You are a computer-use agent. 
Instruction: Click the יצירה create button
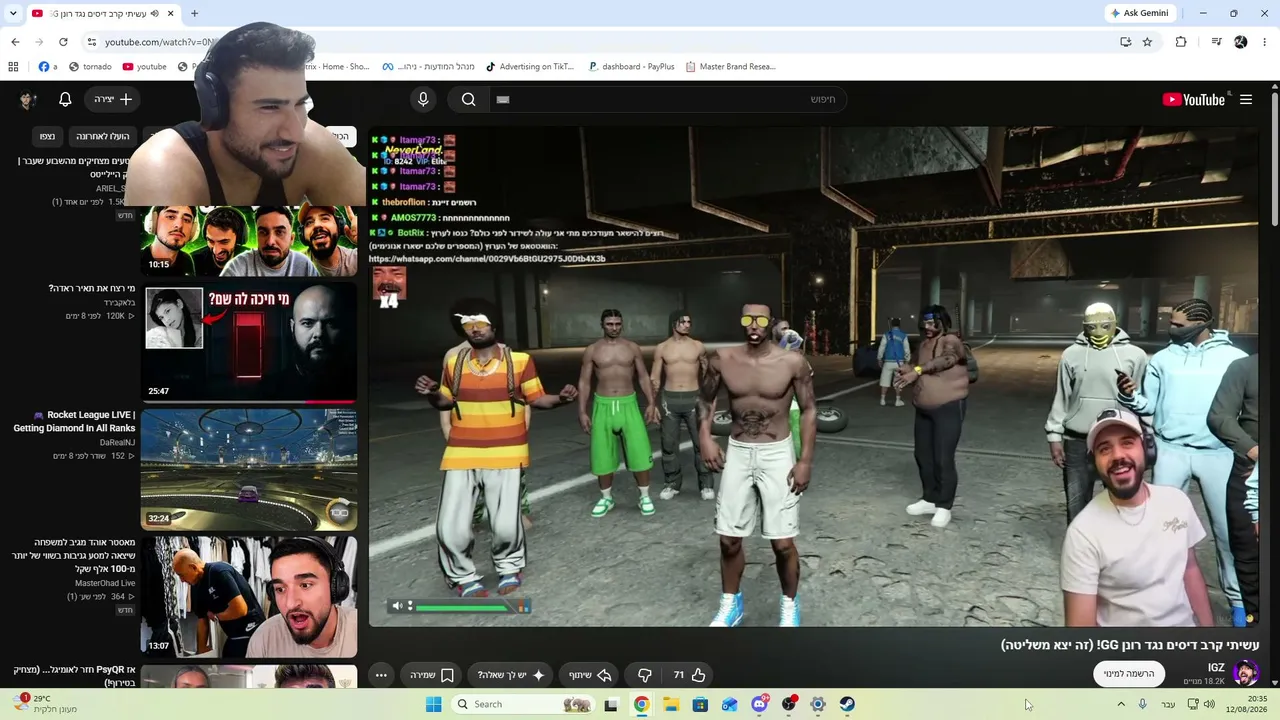tap(113, 99)
